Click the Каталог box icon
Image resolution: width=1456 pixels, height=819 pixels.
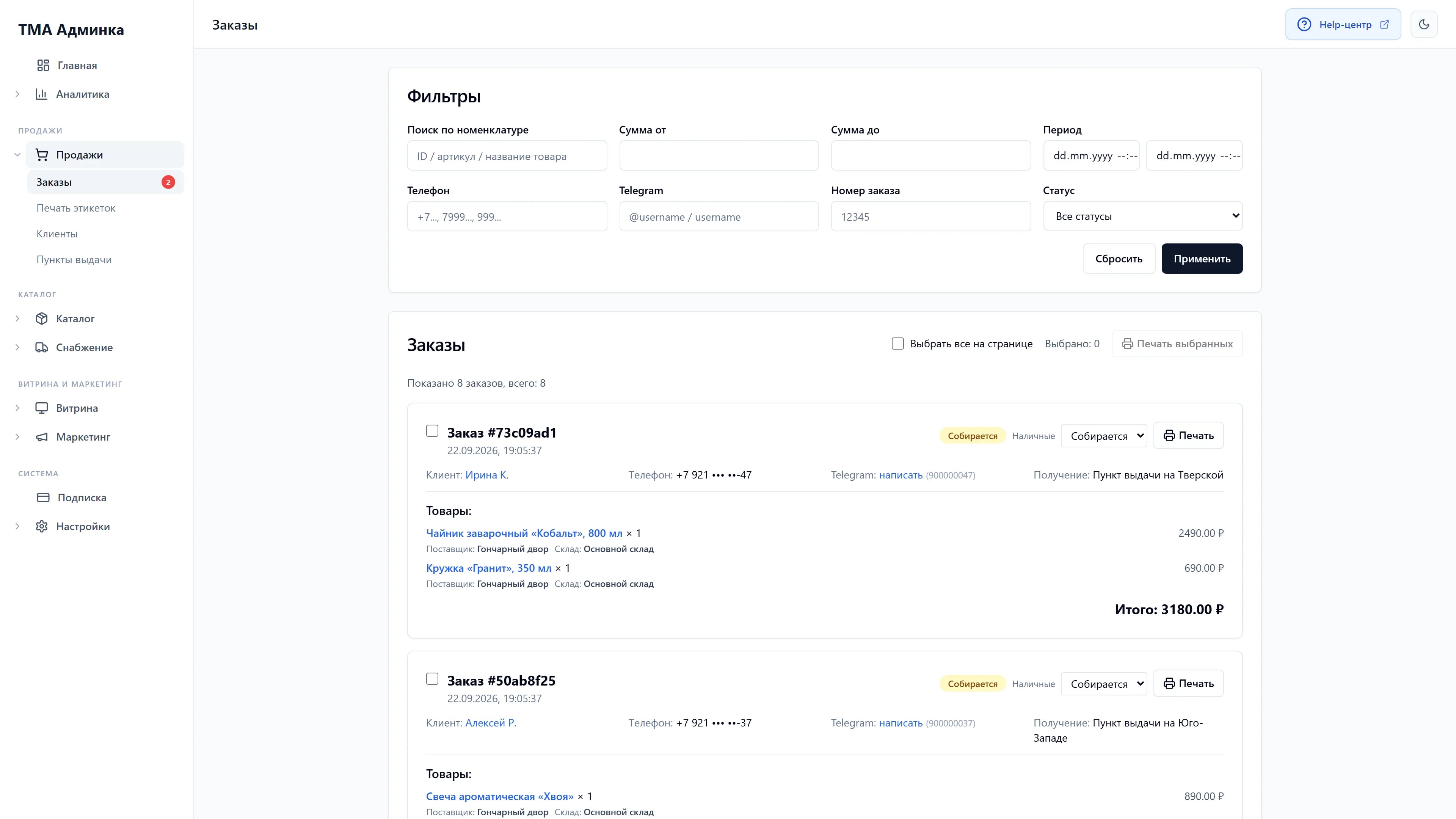click(41, 318)
